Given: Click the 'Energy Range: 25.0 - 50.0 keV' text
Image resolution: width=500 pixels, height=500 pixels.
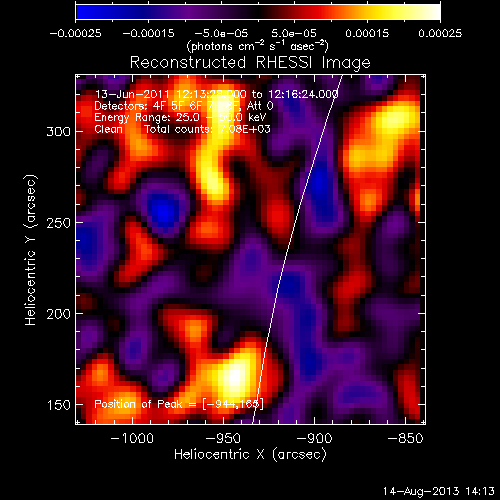Looking at the screenshot, I should coord(180,117).
